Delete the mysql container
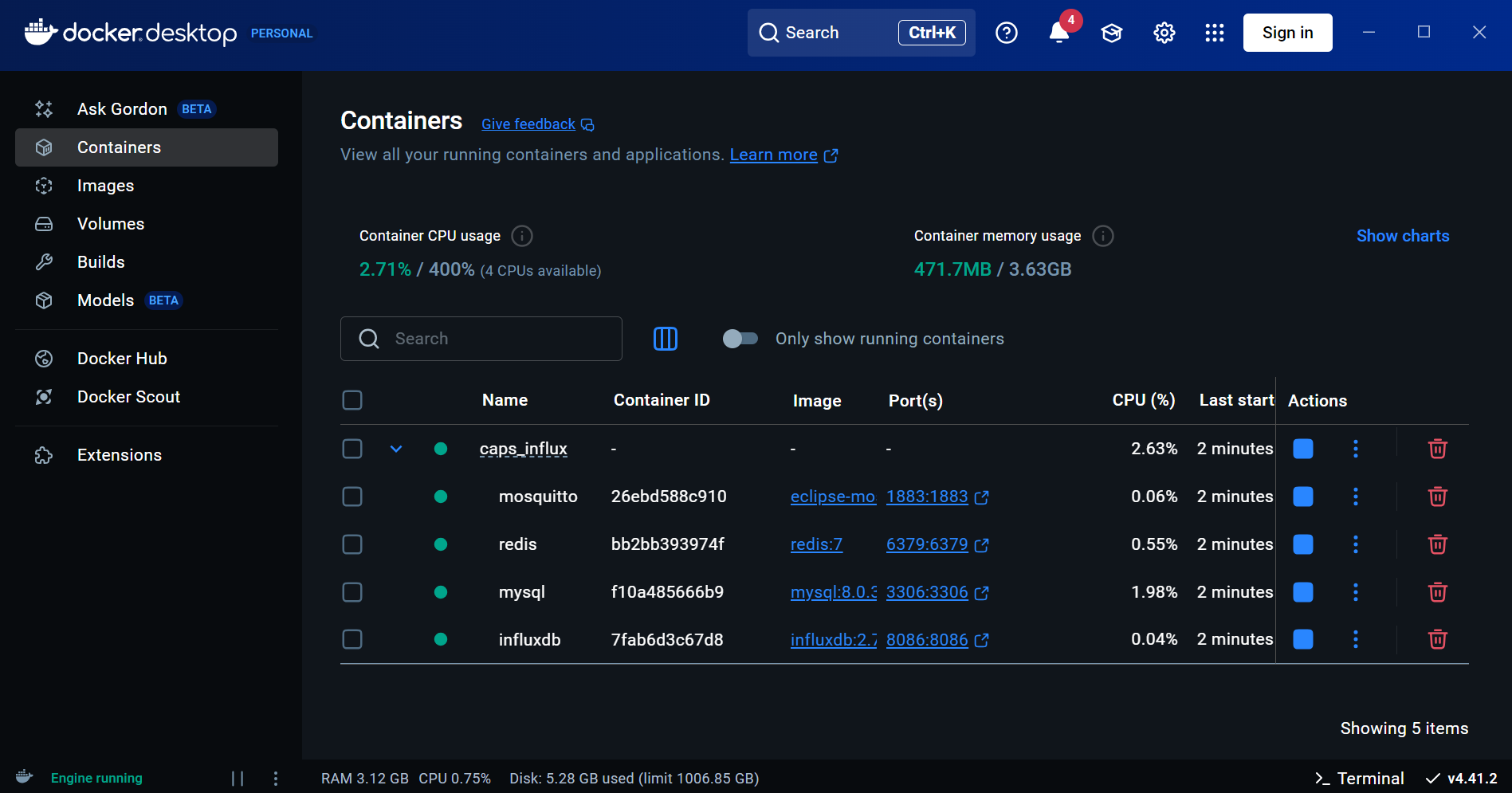The image size is (1512, 793). pos(1438,592)
